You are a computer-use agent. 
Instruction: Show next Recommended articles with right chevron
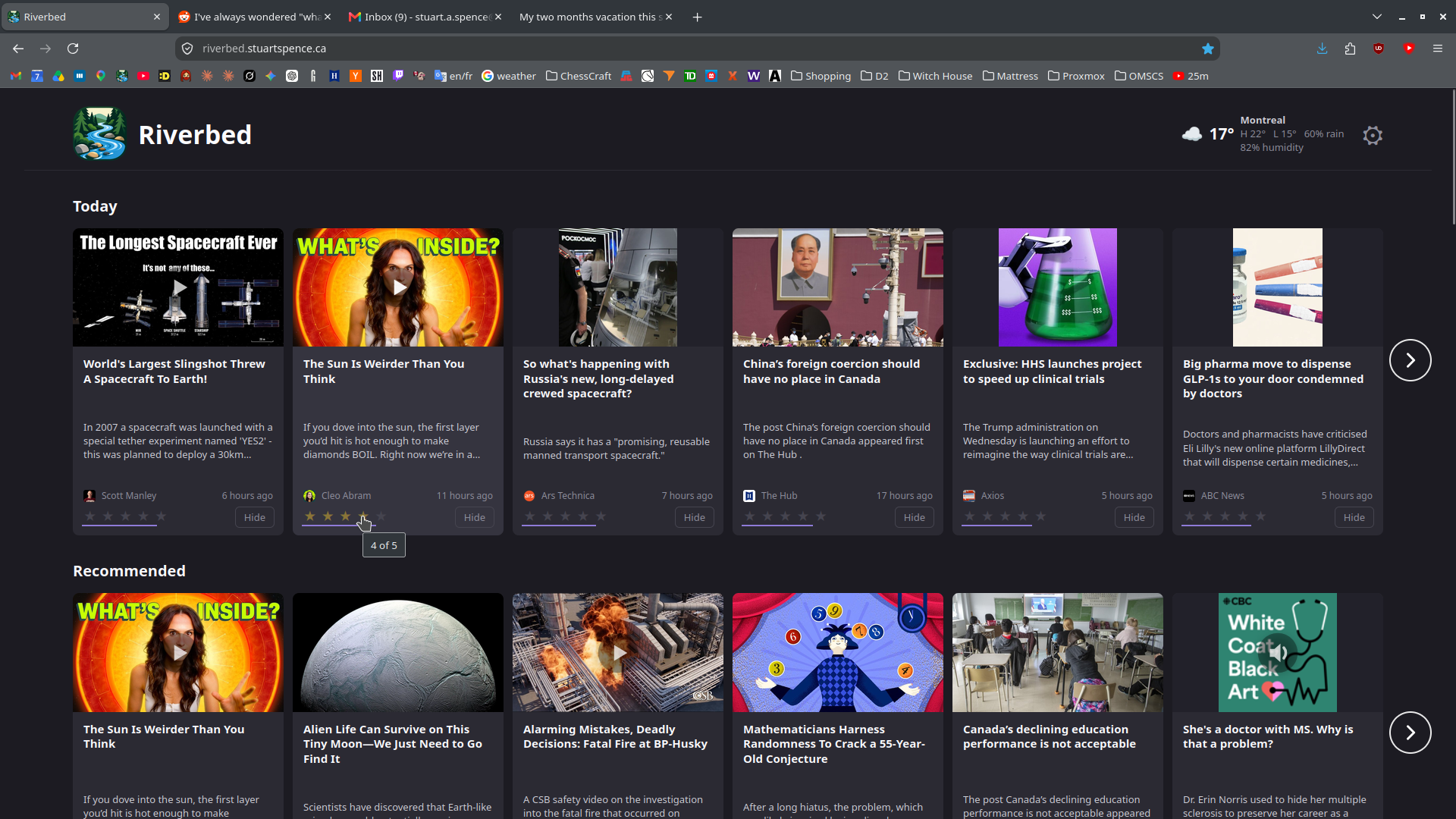click(1410, 733)
